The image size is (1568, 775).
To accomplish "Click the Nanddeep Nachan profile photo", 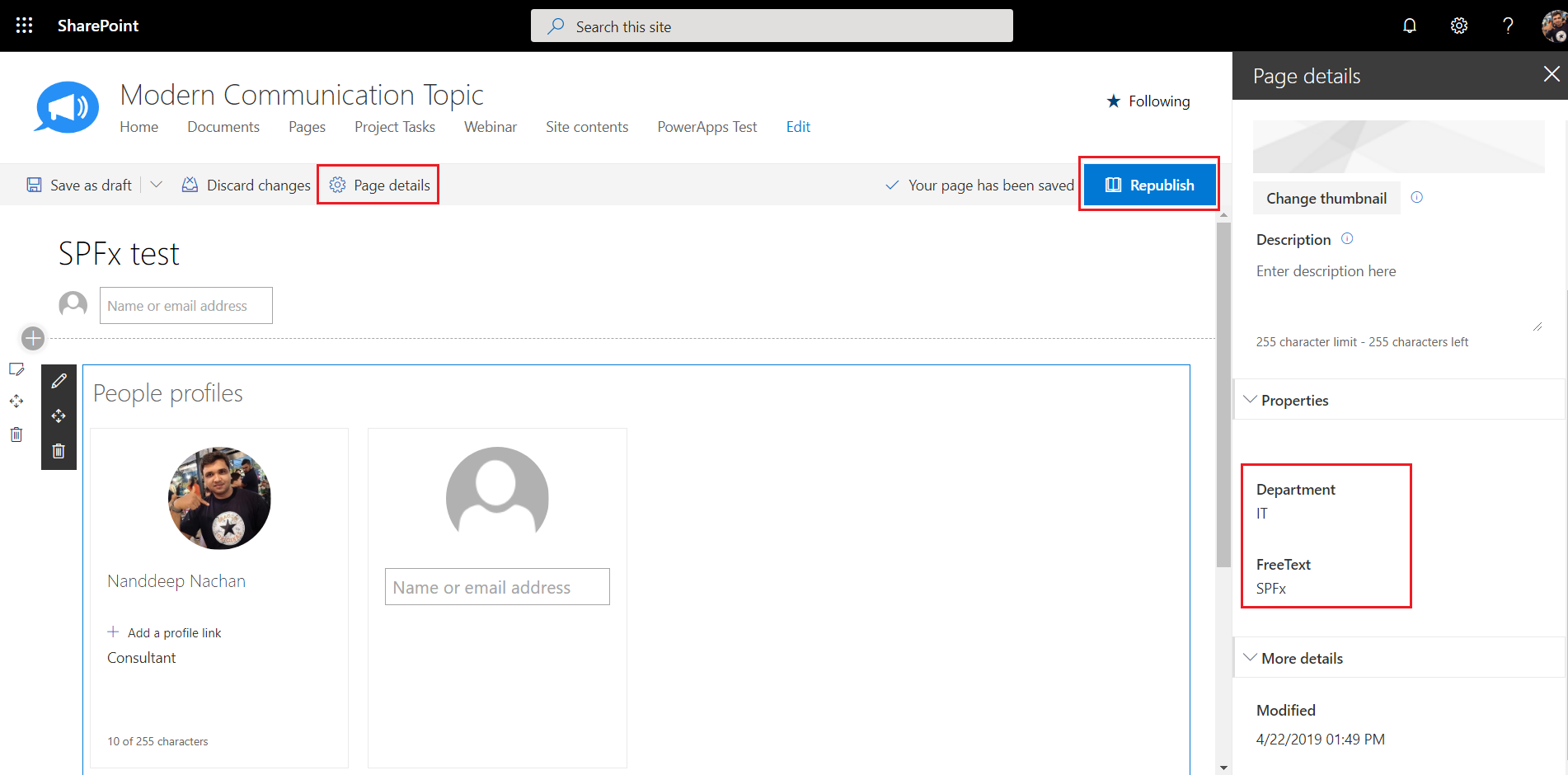I will click(219, 498).
